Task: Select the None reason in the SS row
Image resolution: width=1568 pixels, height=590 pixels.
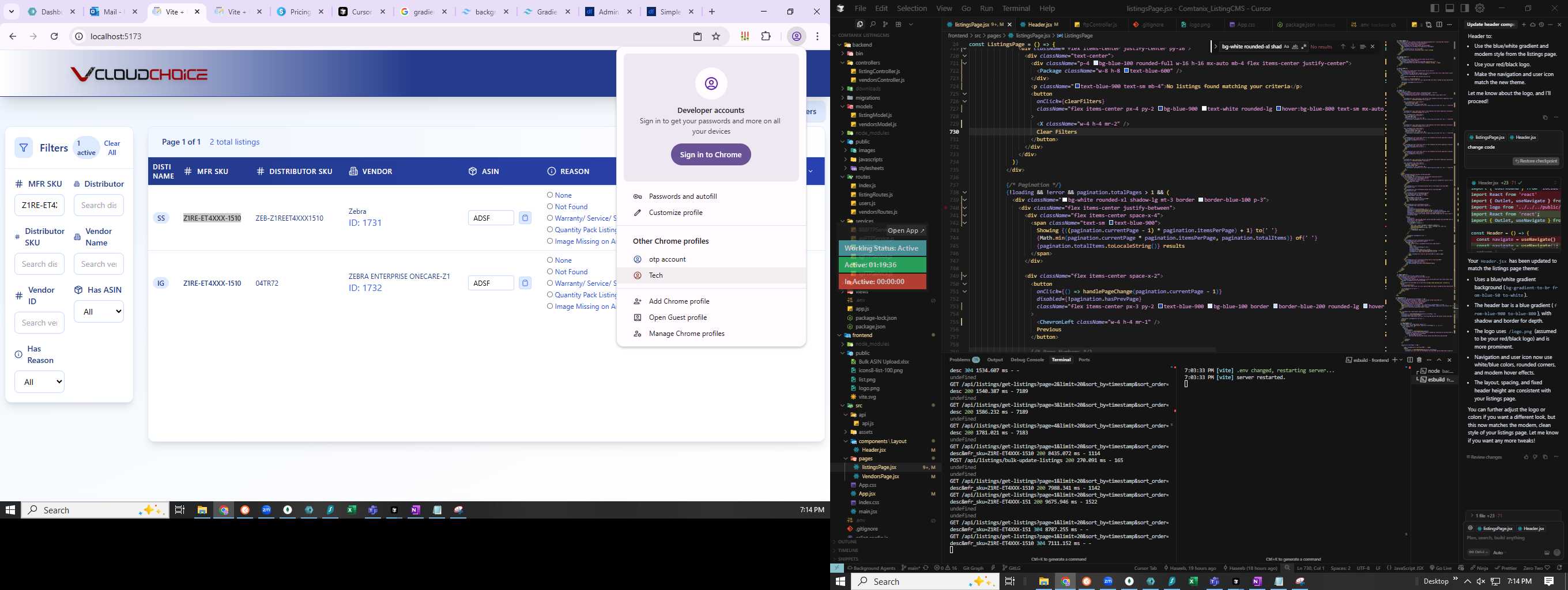Action: (x=549, y=195)
